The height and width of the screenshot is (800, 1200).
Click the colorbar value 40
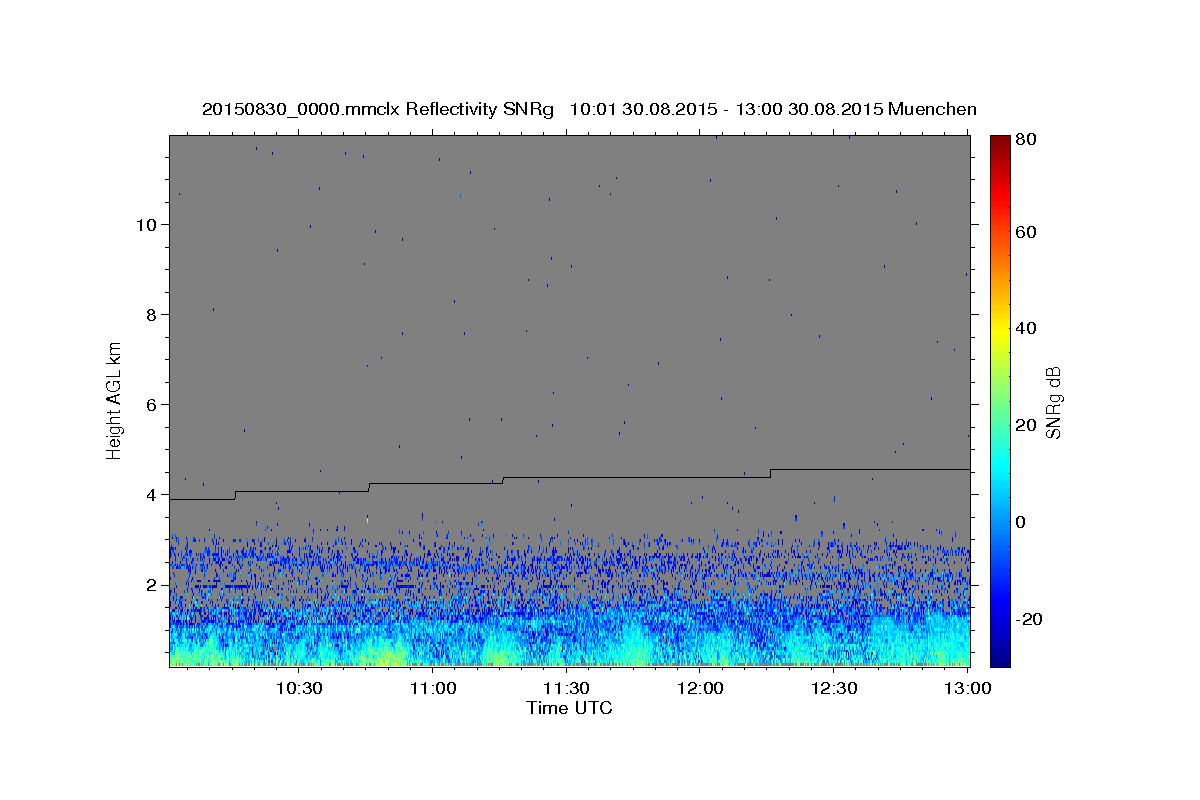(1025, 328)
